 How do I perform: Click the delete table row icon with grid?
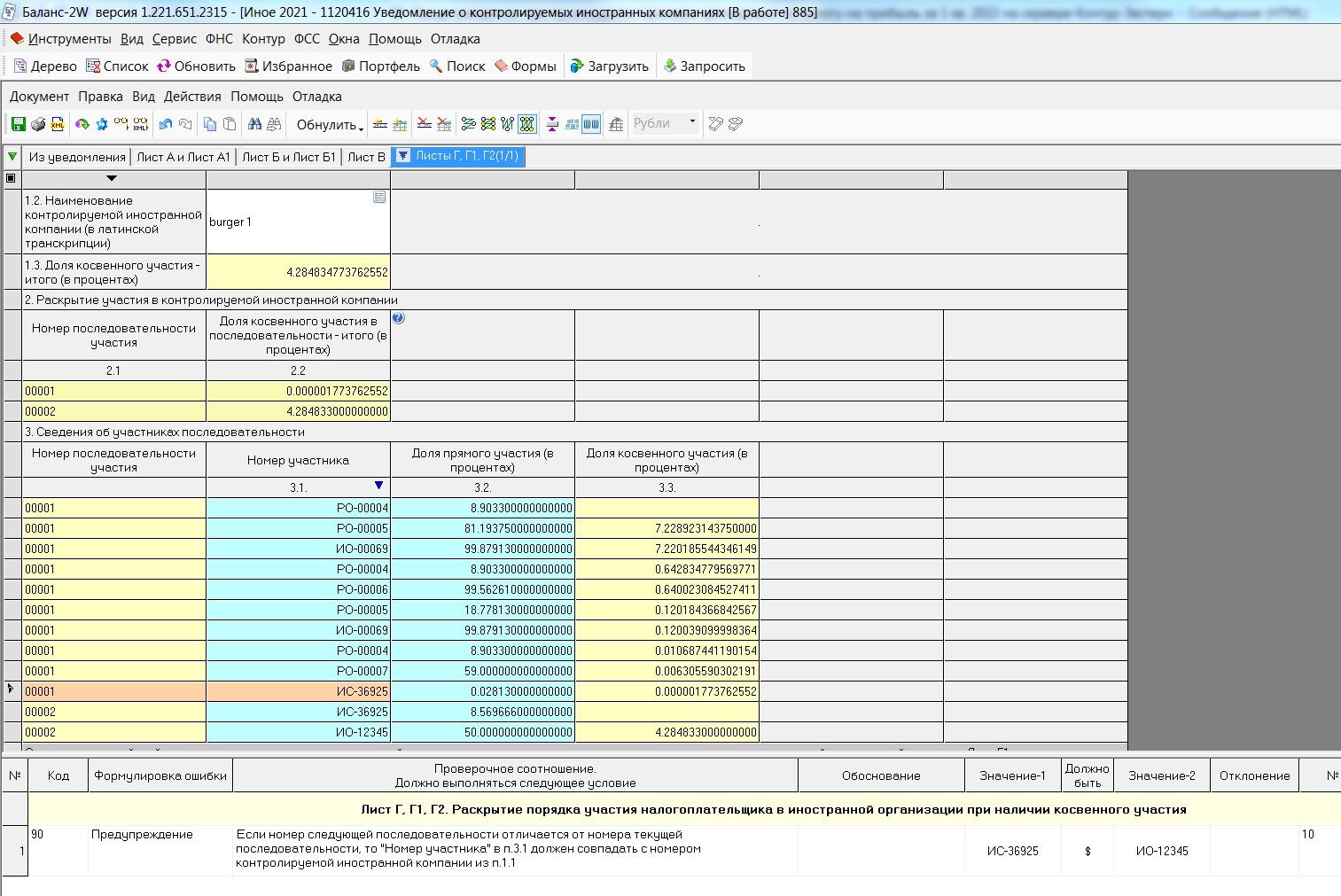pos(445,124)
